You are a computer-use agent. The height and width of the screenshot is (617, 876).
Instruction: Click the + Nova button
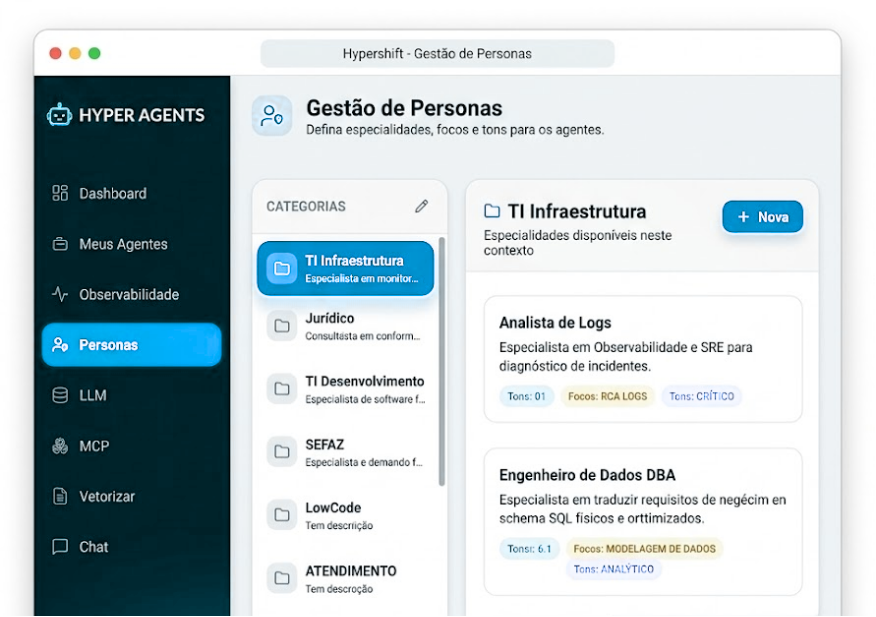762,217
